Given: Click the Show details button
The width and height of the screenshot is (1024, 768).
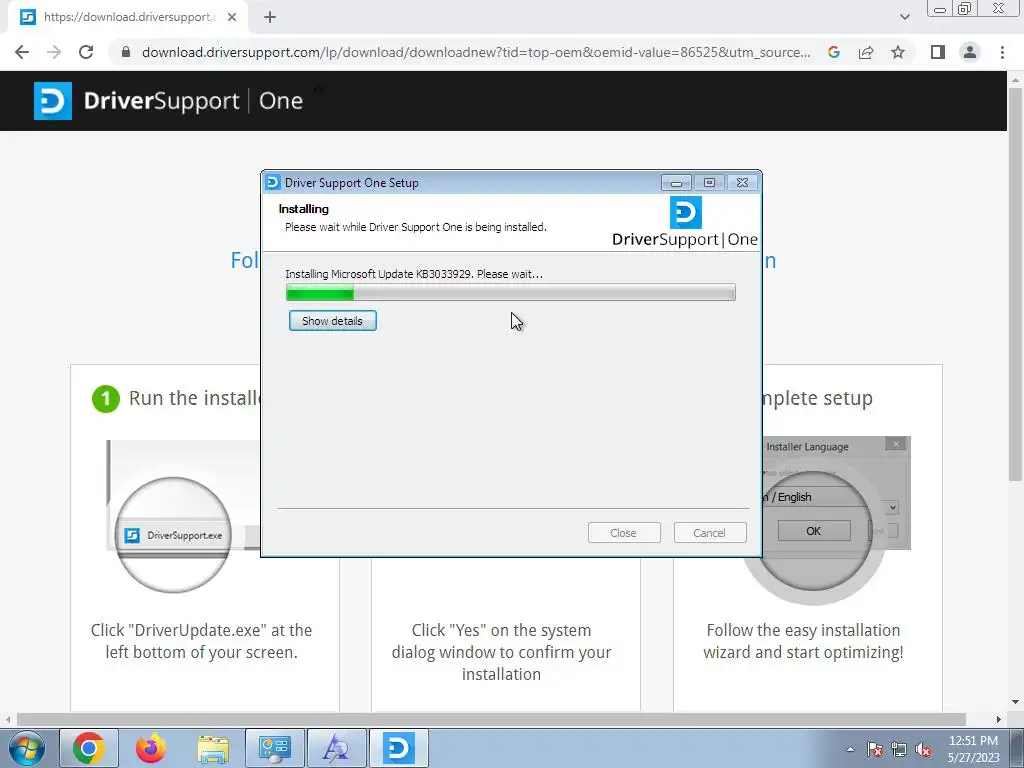Looking at the screenshot, I should 332,321.
